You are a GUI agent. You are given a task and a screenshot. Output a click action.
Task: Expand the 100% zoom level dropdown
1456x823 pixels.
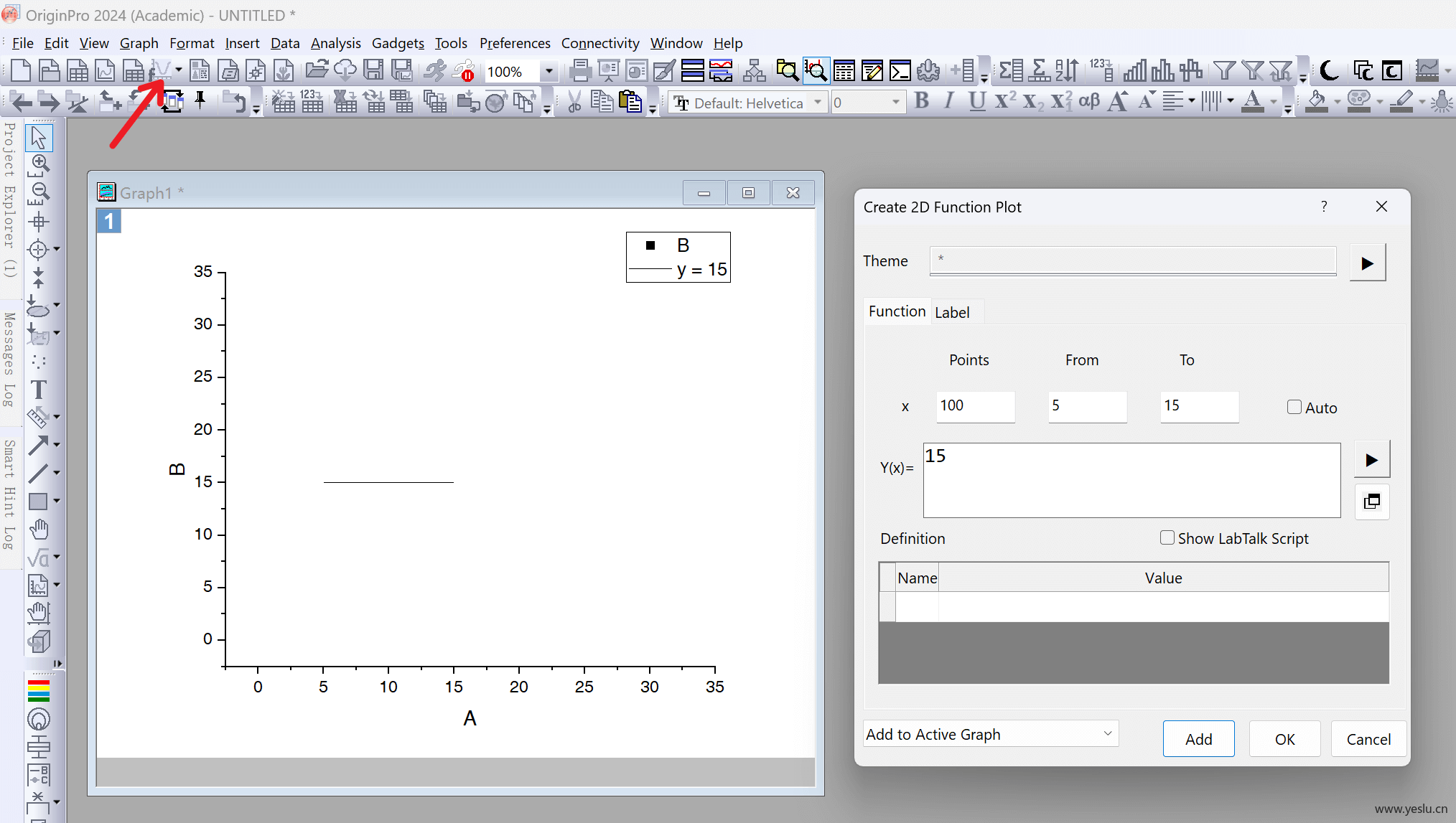click(x=549, y=71)
